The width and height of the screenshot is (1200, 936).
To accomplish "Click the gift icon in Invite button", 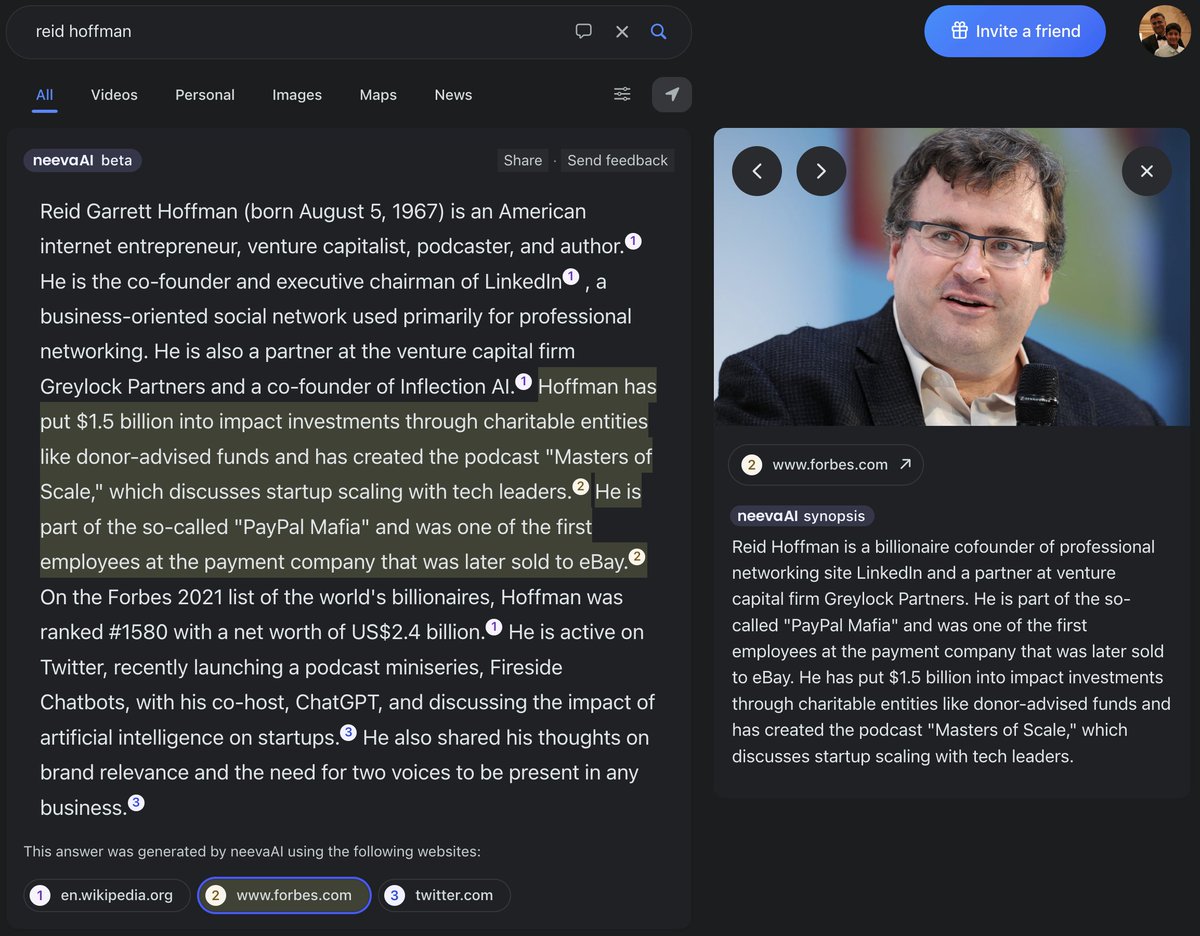I will point(959,31).
